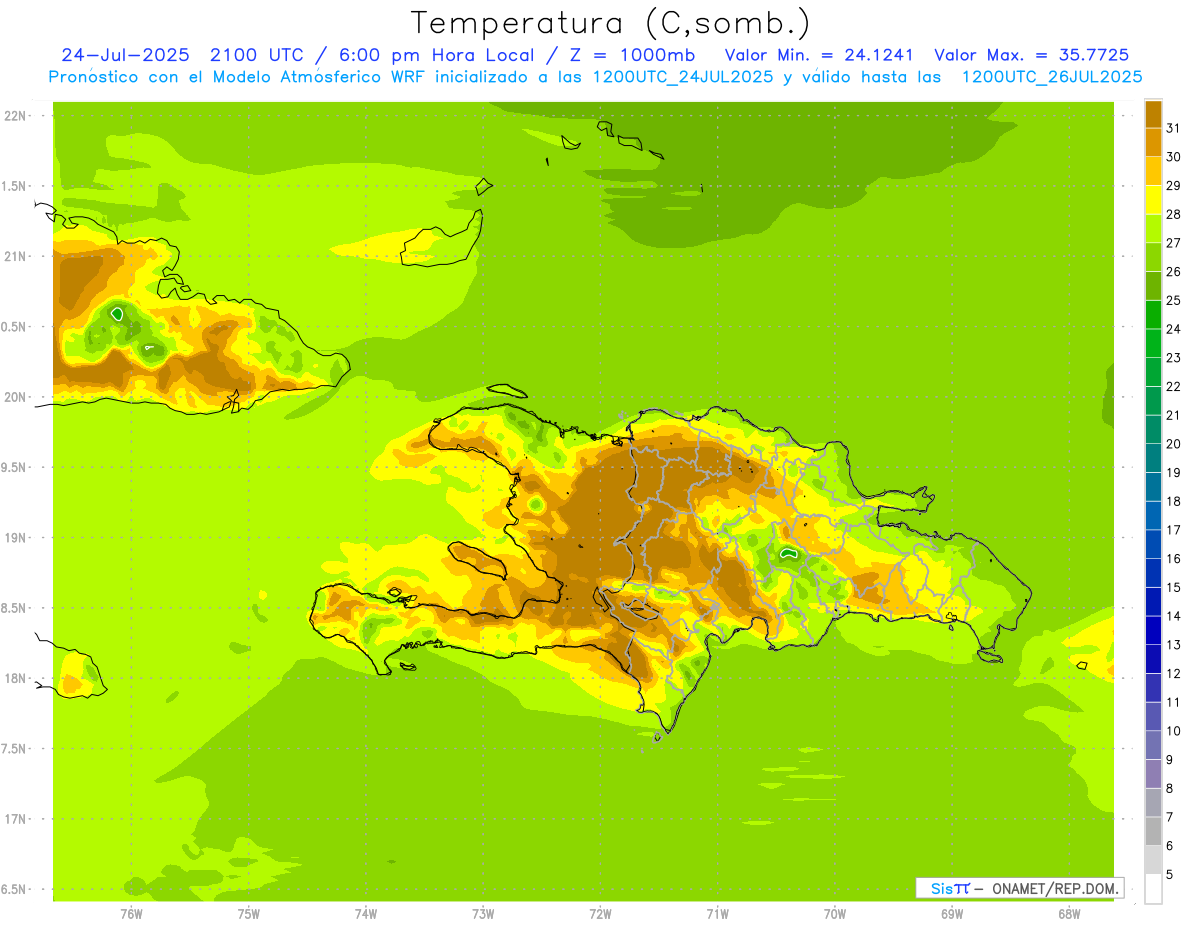Click the 'SisTT - ONAMET/REP.DOM.' credit label
1200x927 pixels.
click(x=1020, y=888)
